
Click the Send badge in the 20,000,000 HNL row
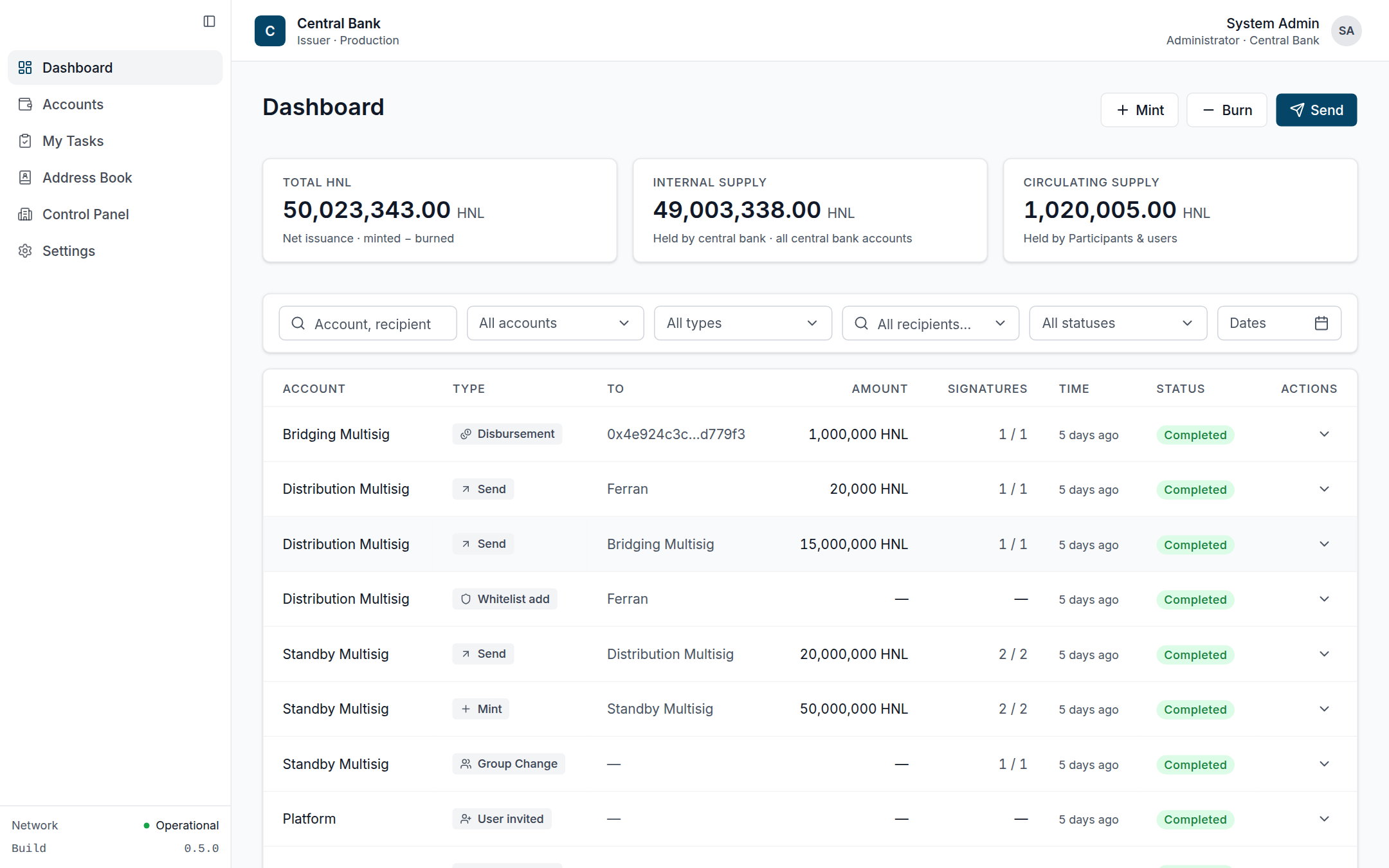pyautogui.click(x=484, y=654)
